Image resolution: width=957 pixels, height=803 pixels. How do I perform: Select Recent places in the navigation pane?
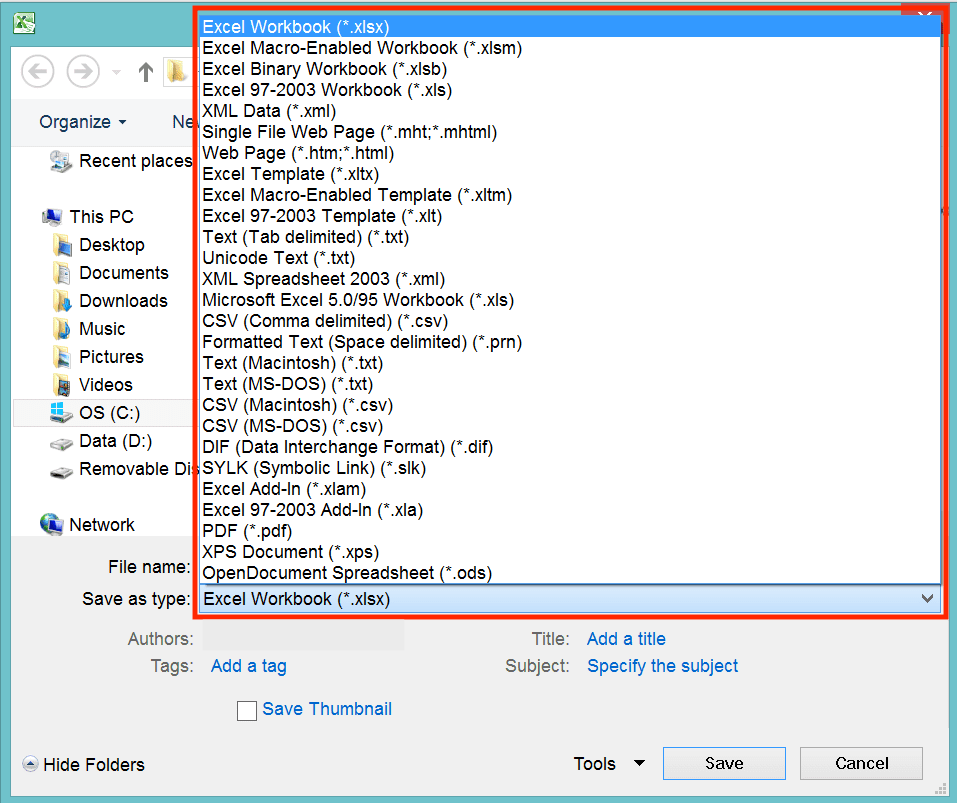coord(121,161)
